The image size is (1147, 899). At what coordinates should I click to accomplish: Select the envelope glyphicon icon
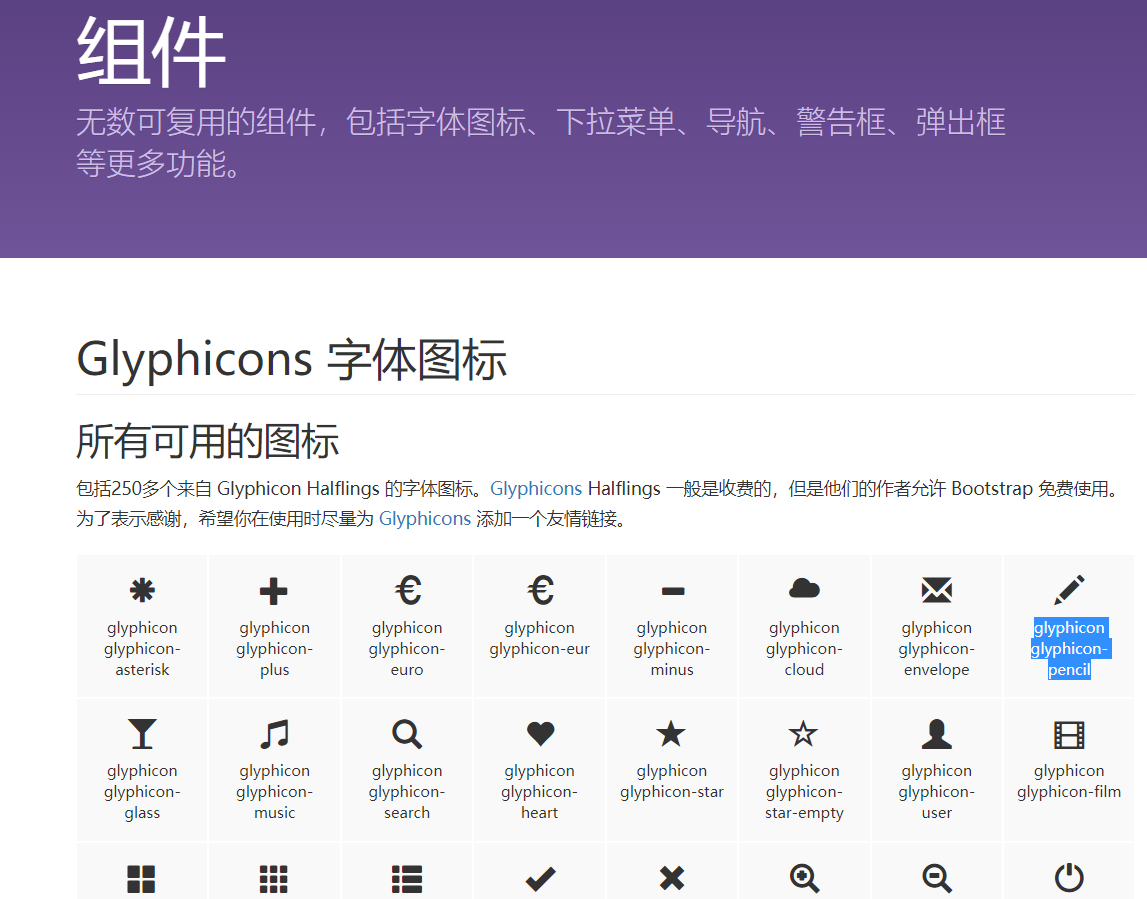(936, 590)
